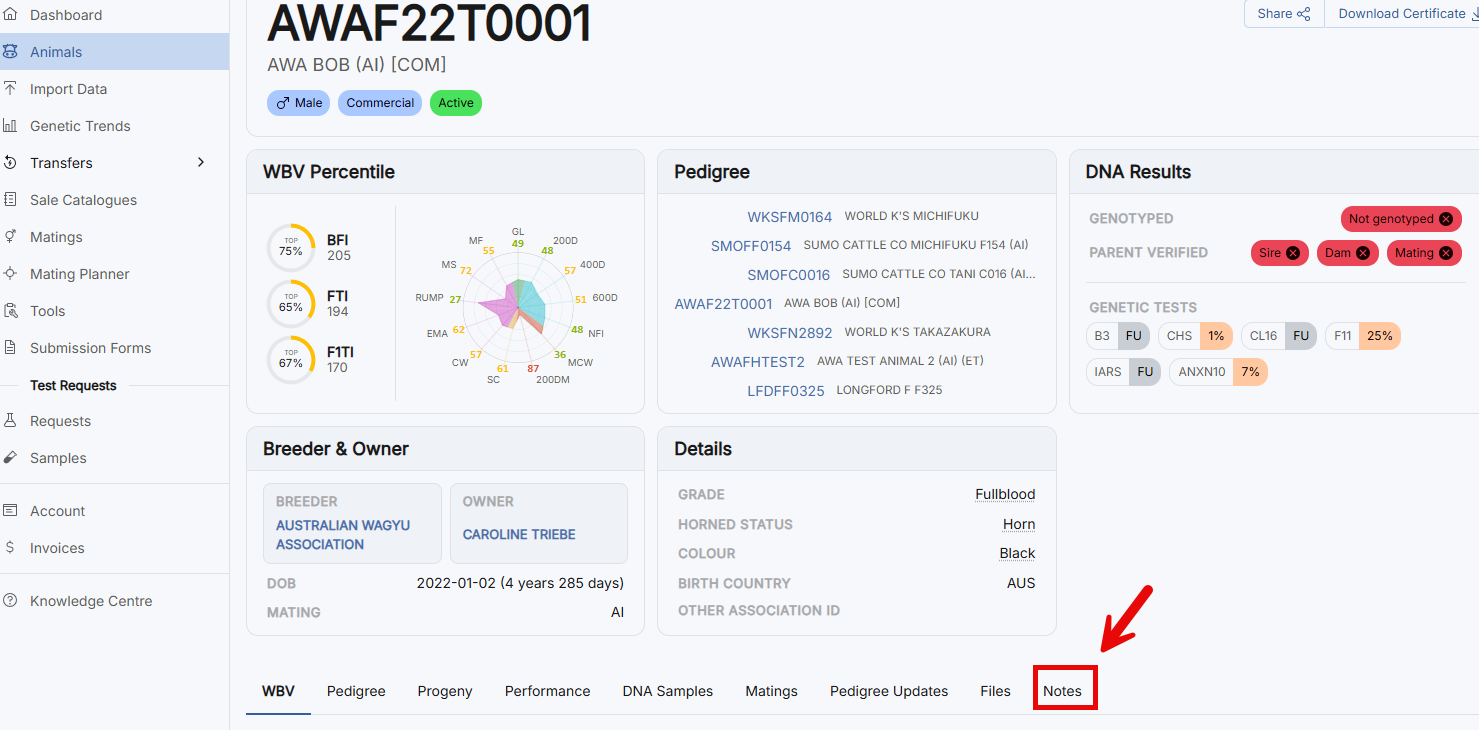Open pedigree link SMOFC0016
1479x730 pixels.
tap(789, 275)
